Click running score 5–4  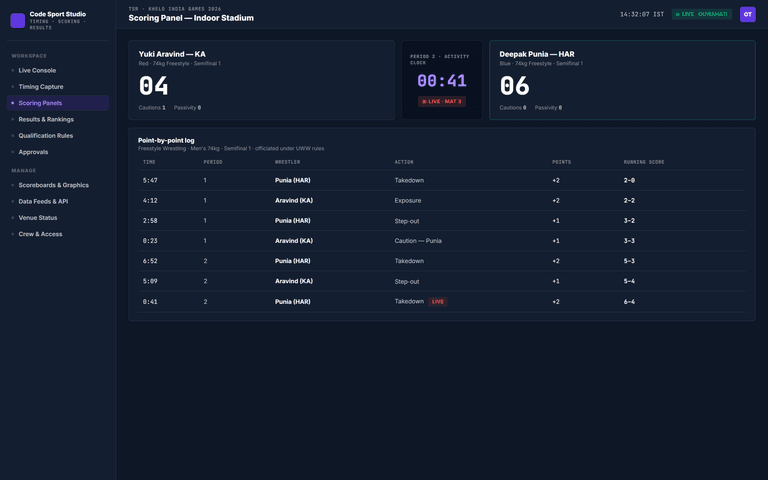coord(629,281)
